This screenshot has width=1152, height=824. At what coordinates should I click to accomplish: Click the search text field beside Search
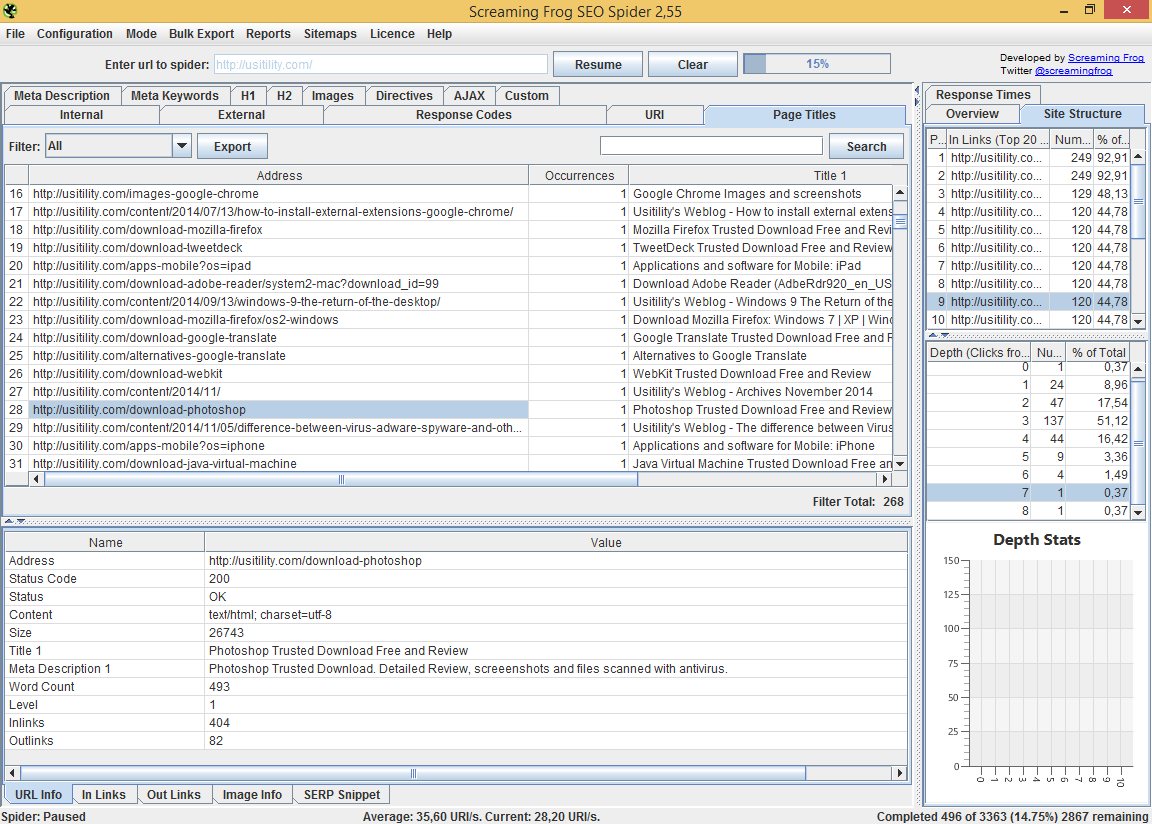coord(711,145)
